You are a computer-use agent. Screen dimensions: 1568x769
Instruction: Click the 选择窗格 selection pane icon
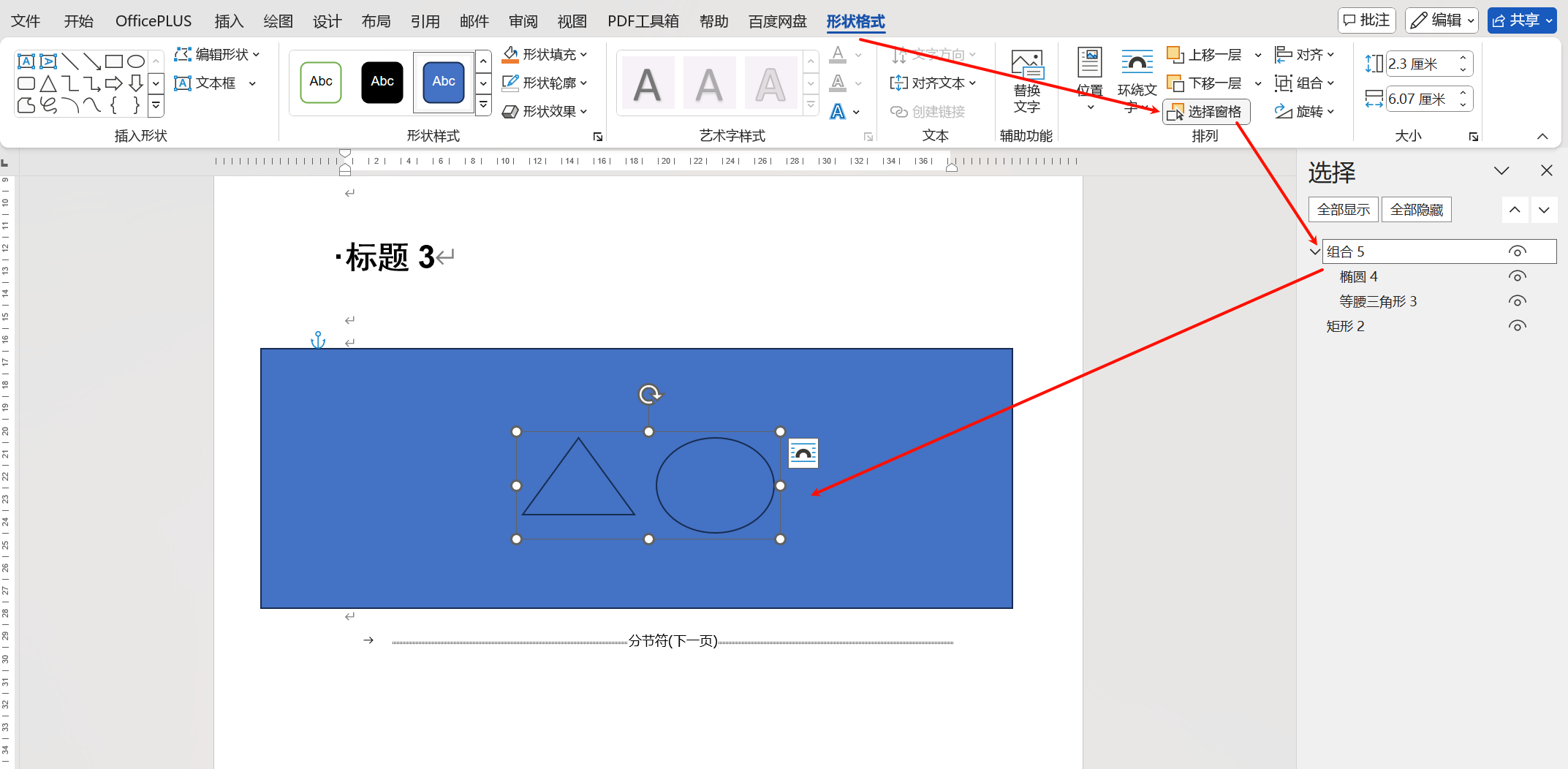coord(1175,112)
